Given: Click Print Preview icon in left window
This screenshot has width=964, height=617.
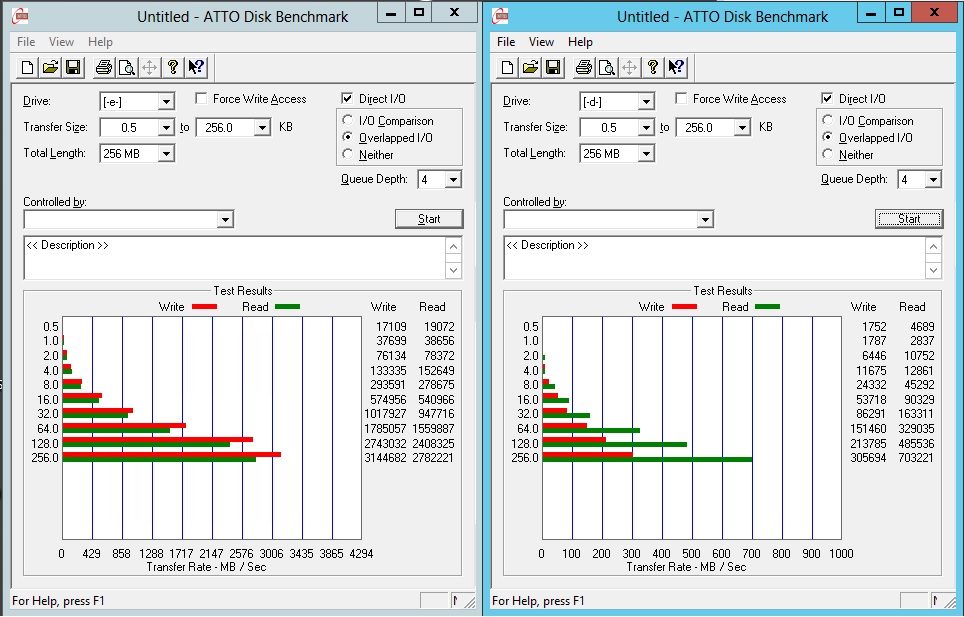Looking at the screenshot, I should coord(127,67).
